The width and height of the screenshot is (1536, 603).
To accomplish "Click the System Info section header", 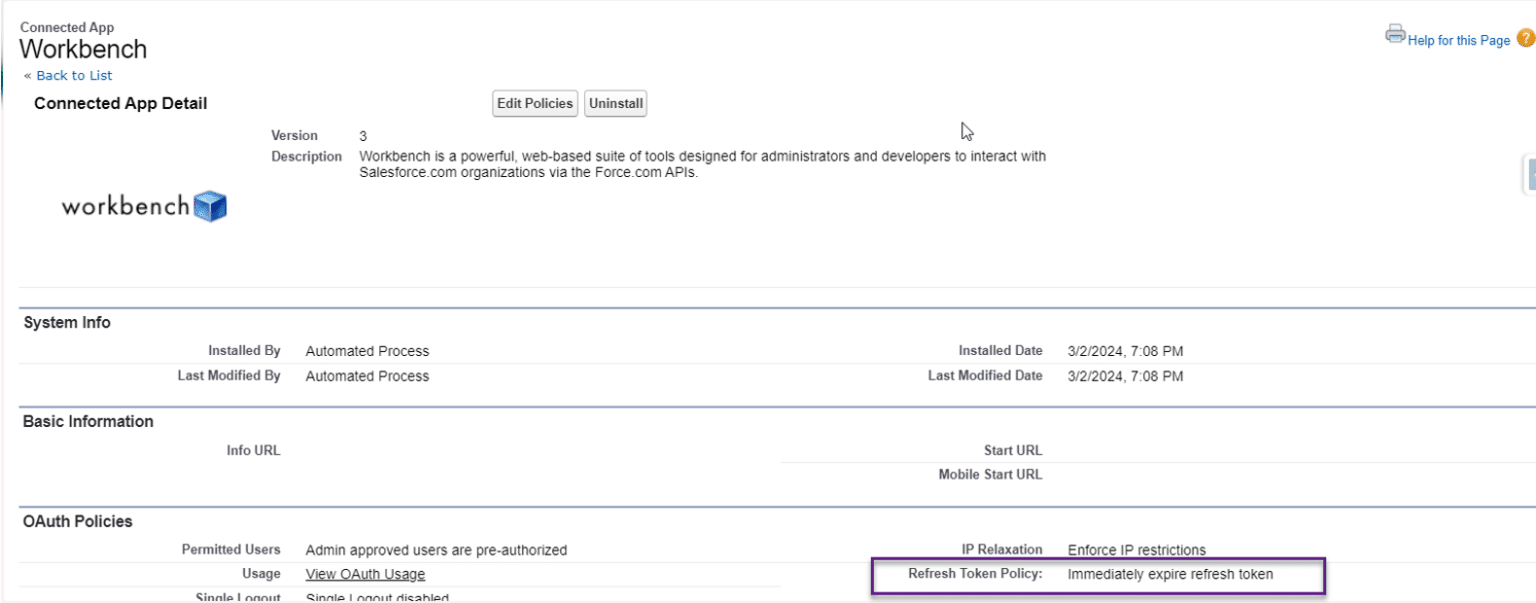I will [x=66, y=322].
